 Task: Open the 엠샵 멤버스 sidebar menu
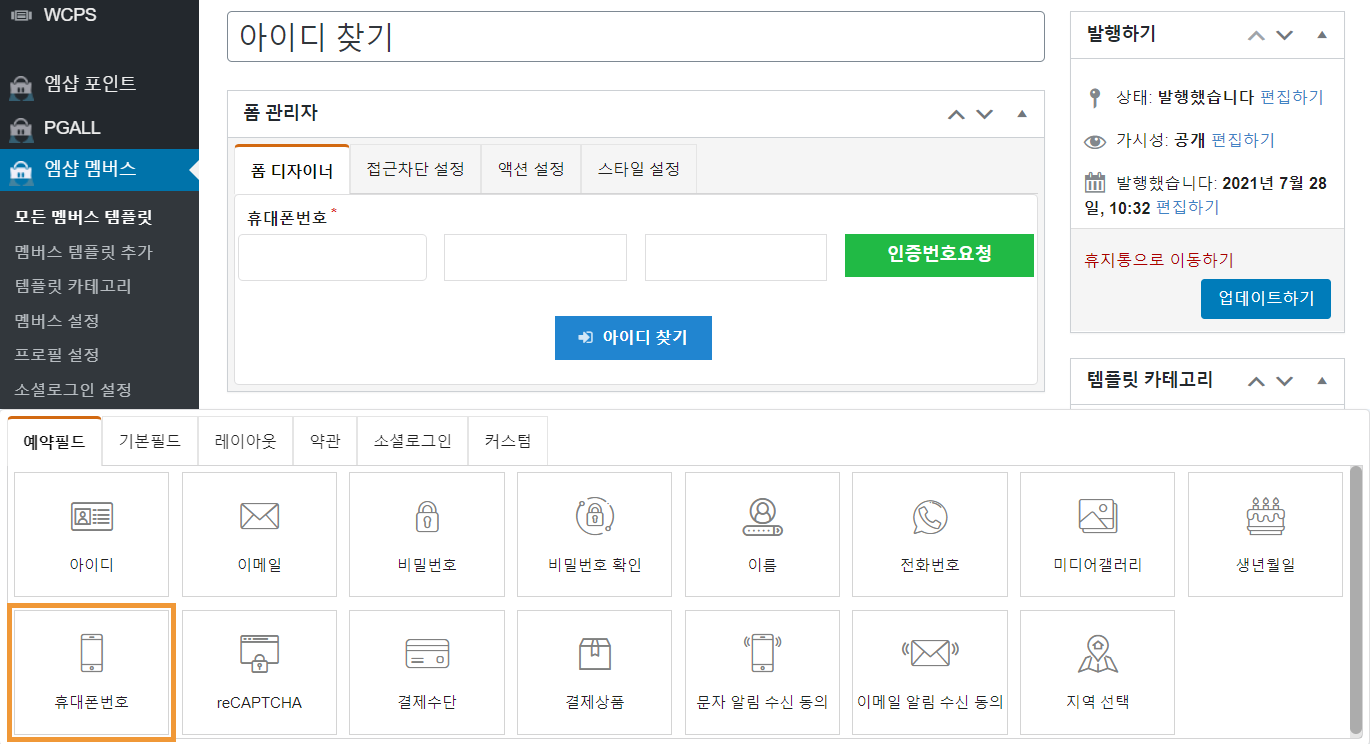click(x=99, y=169)
